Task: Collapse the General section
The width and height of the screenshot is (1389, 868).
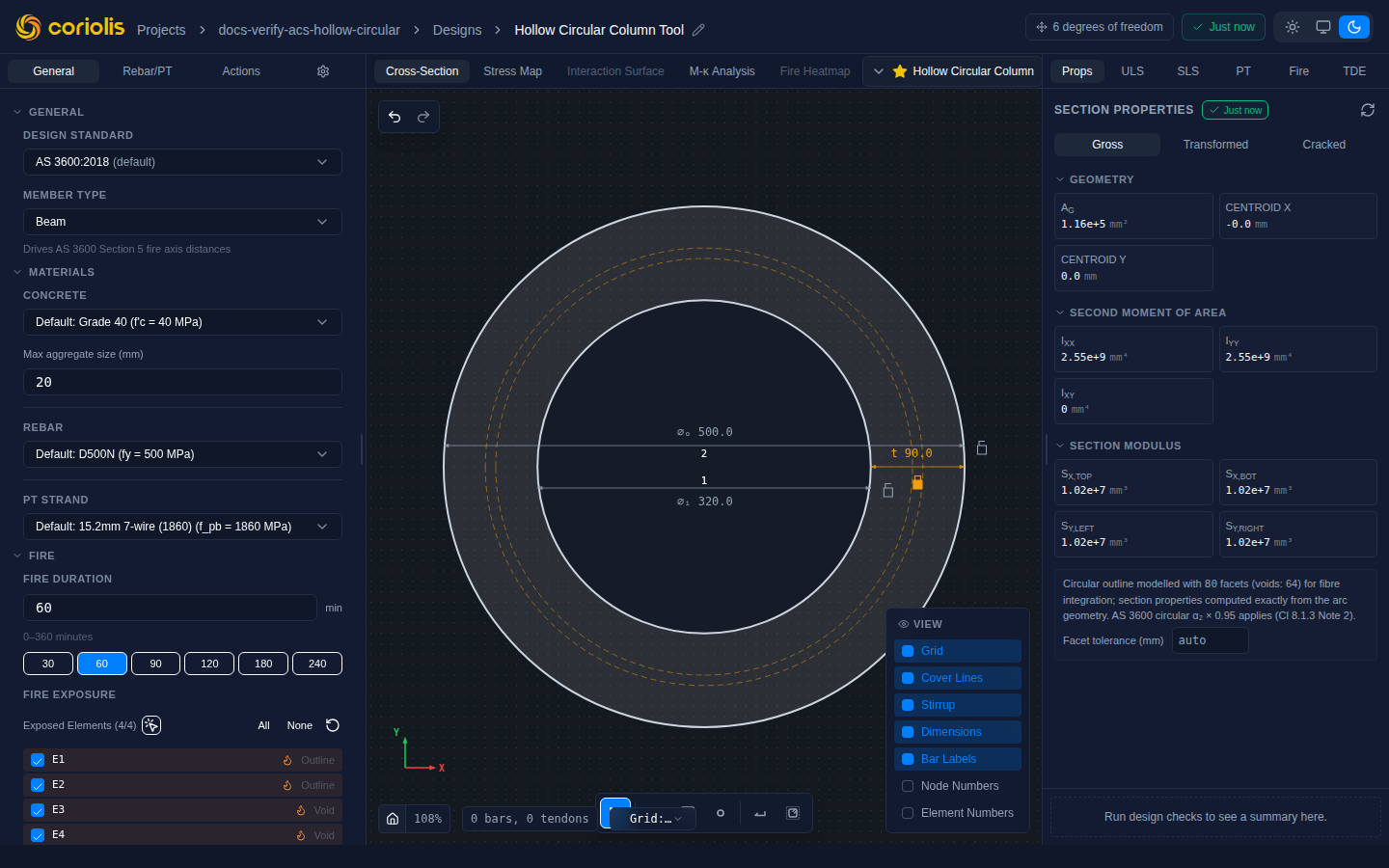Action: click(x=48, y=112)
